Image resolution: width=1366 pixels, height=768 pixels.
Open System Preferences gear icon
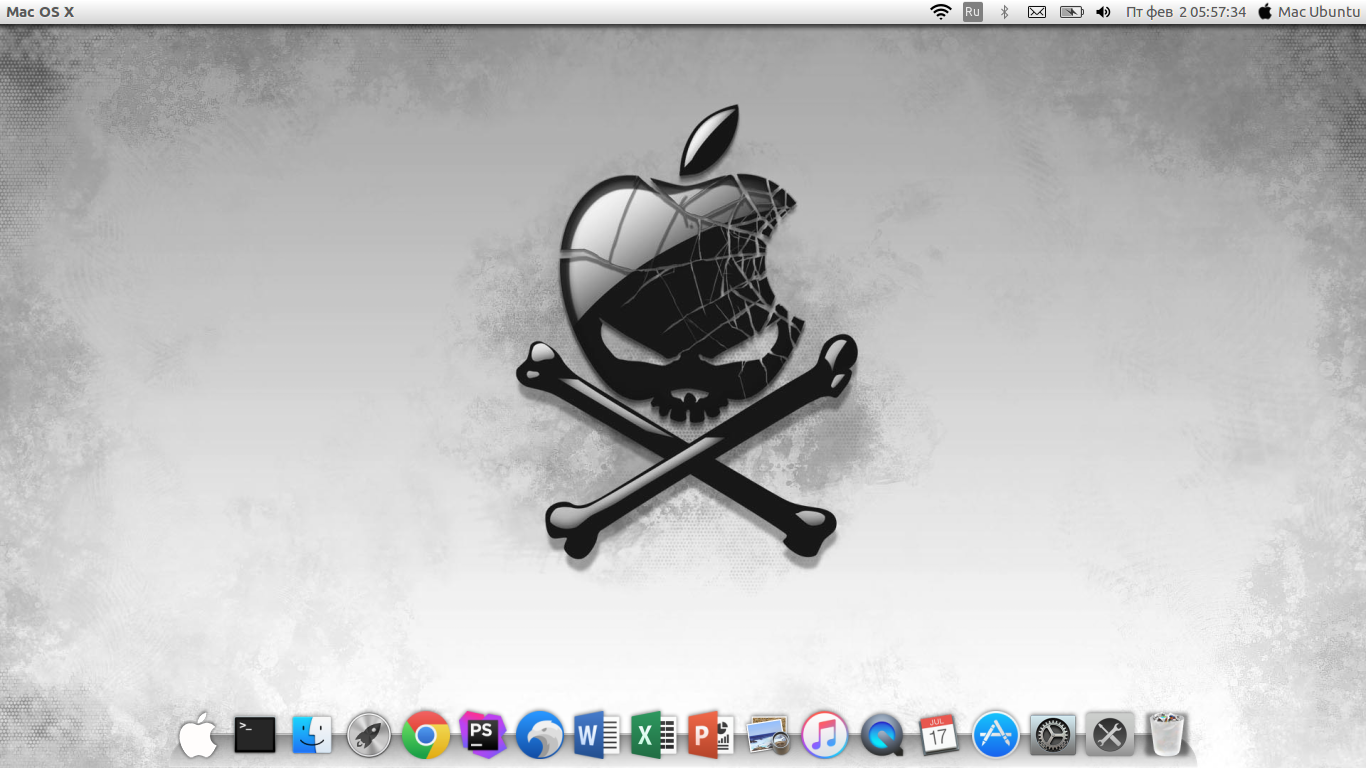[1052, 736]
